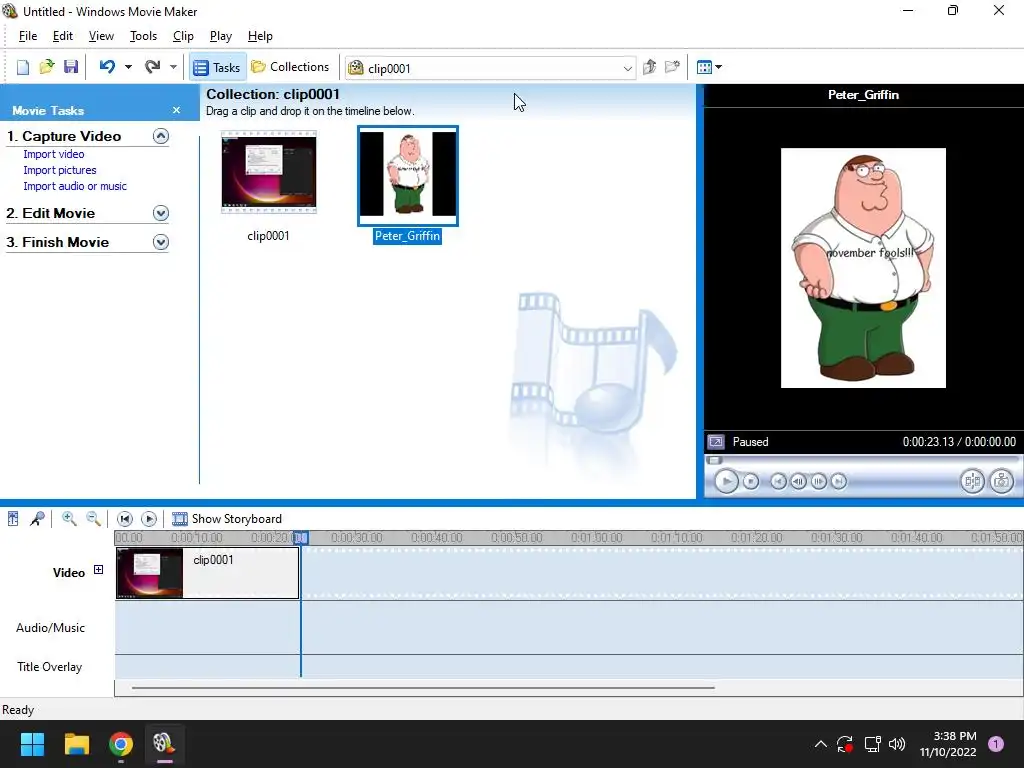This screenshot has height=768, width=1024.
Task: Click the monitor Back button
Action: tap(778, 481)
